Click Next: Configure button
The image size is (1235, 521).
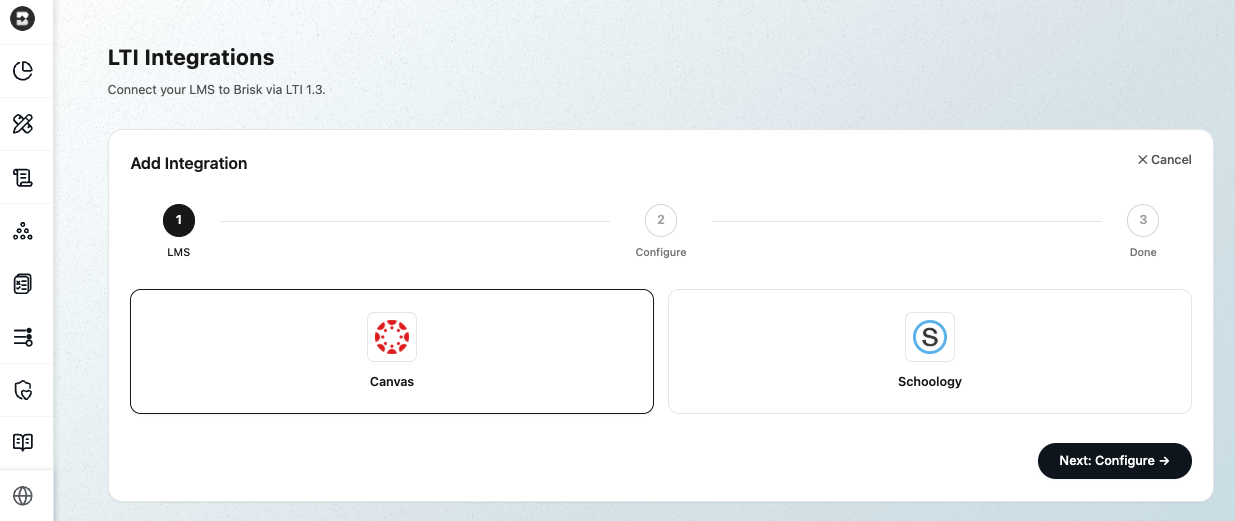pos(1115,461)
